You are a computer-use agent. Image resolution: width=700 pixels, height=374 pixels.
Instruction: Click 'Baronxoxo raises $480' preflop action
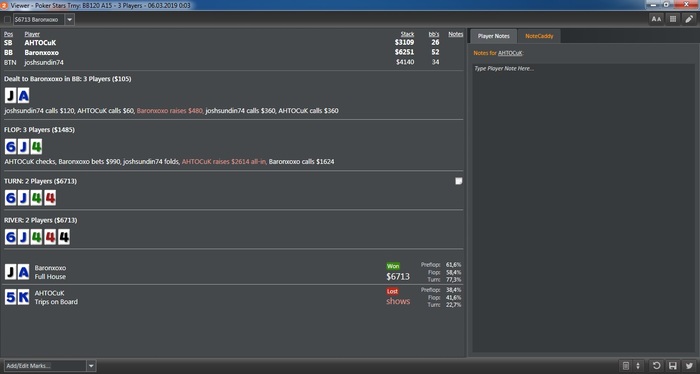pyautogui.click(x=170, y=111)
